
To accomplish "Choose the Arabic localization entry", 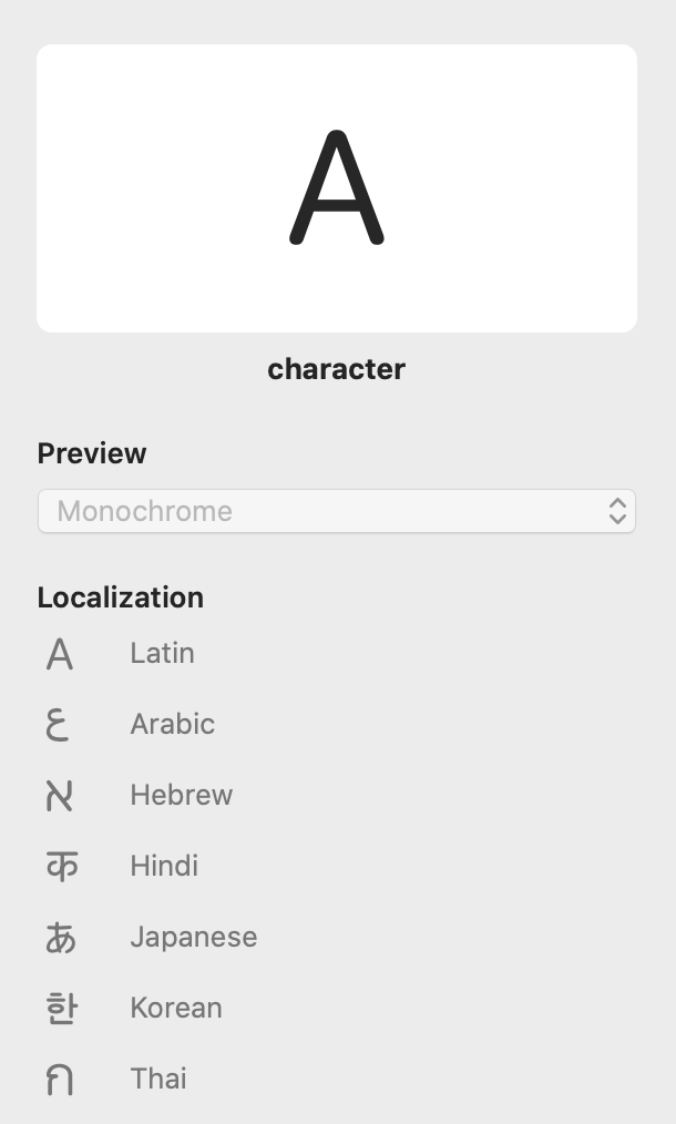I will click(172, 725).
